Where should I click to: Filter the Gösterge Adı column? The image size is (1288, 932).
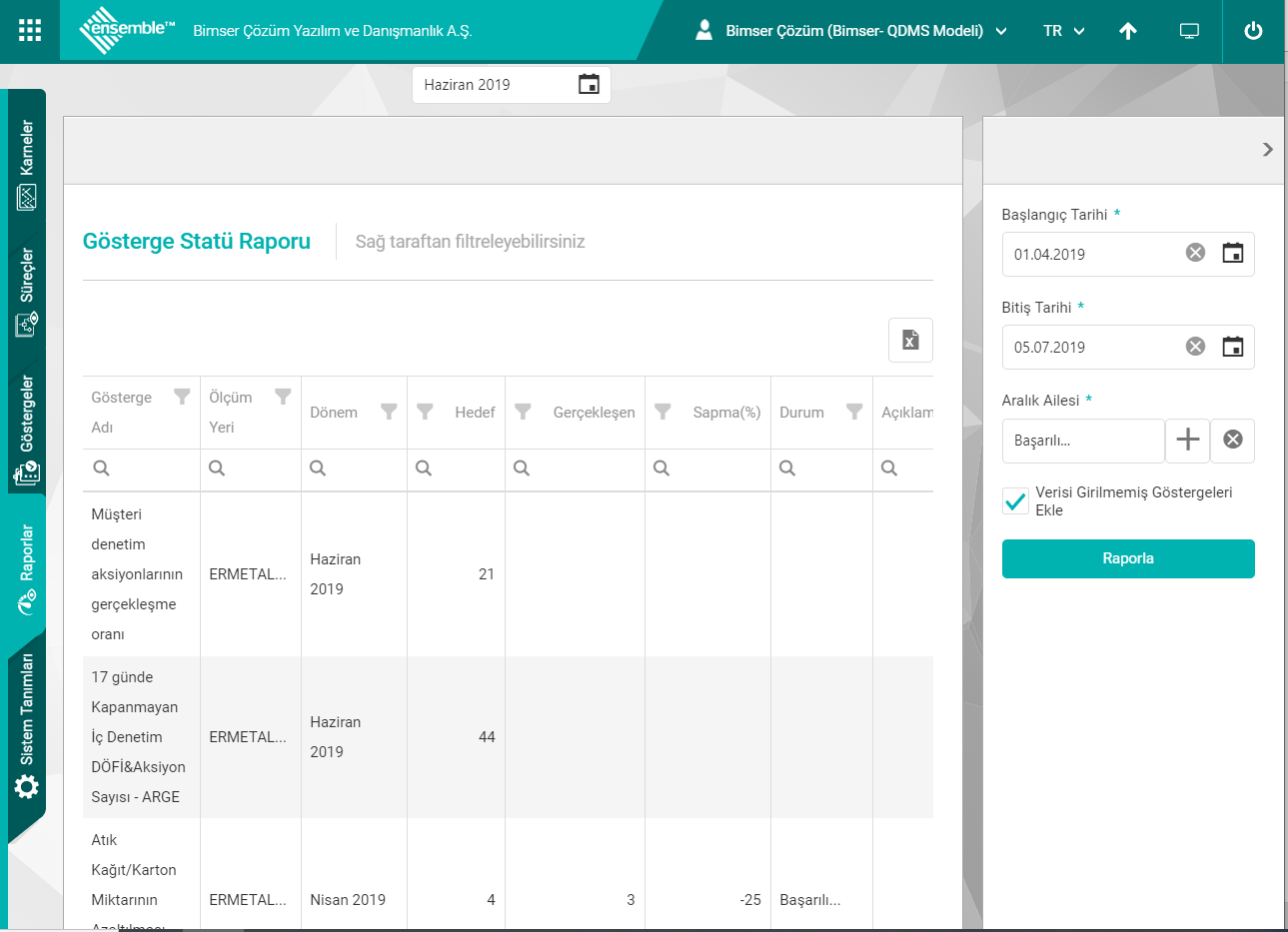pyautogui.click(x=182, y=398)
